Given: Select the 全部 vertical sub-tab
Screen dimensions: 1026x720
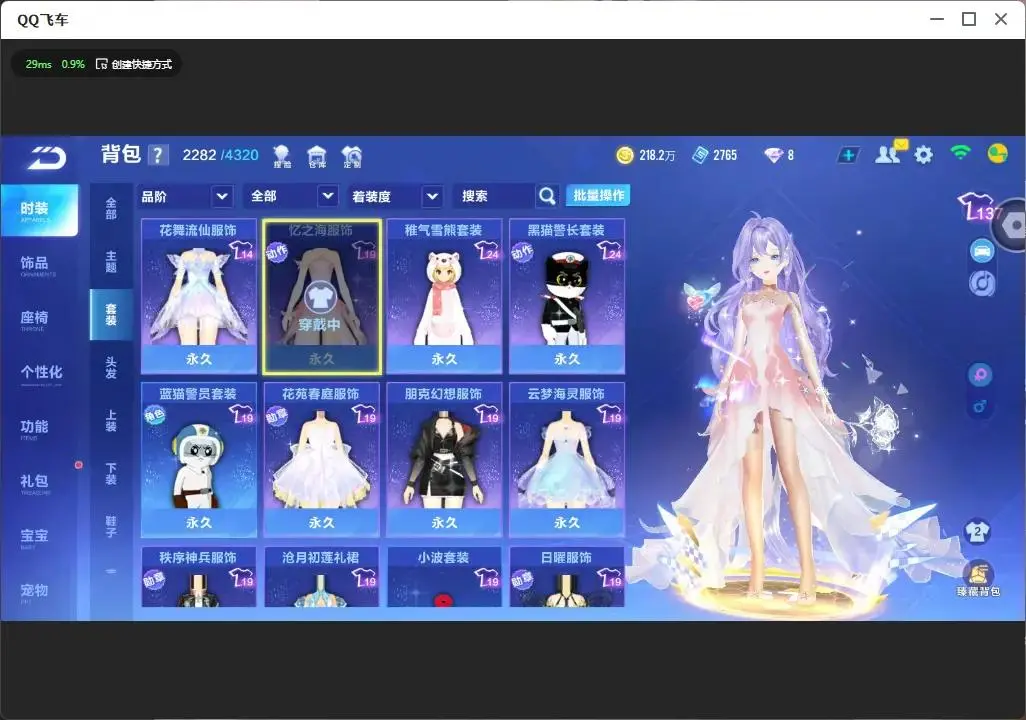Looking at the screenshot, I should 111,209.
